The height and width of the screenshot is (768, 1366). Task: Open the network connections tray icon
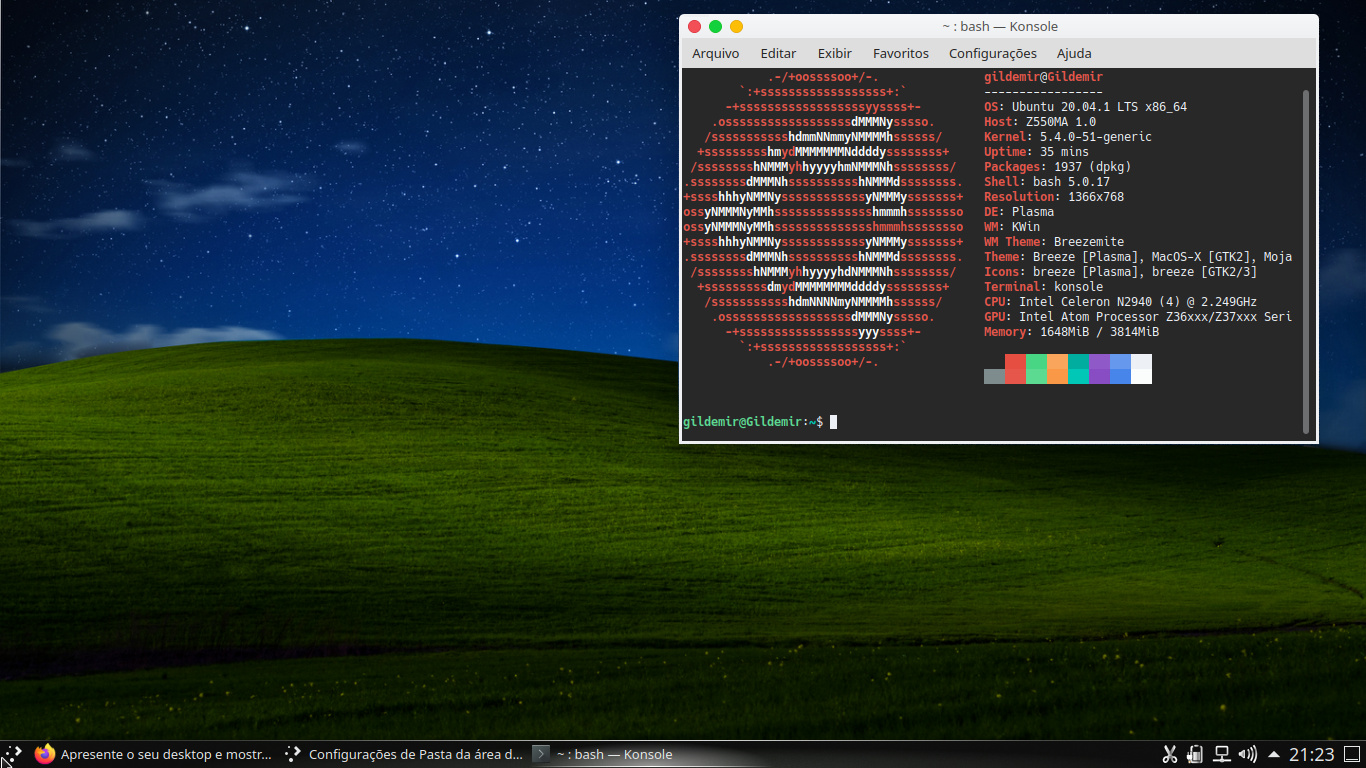click(1221, 754)
